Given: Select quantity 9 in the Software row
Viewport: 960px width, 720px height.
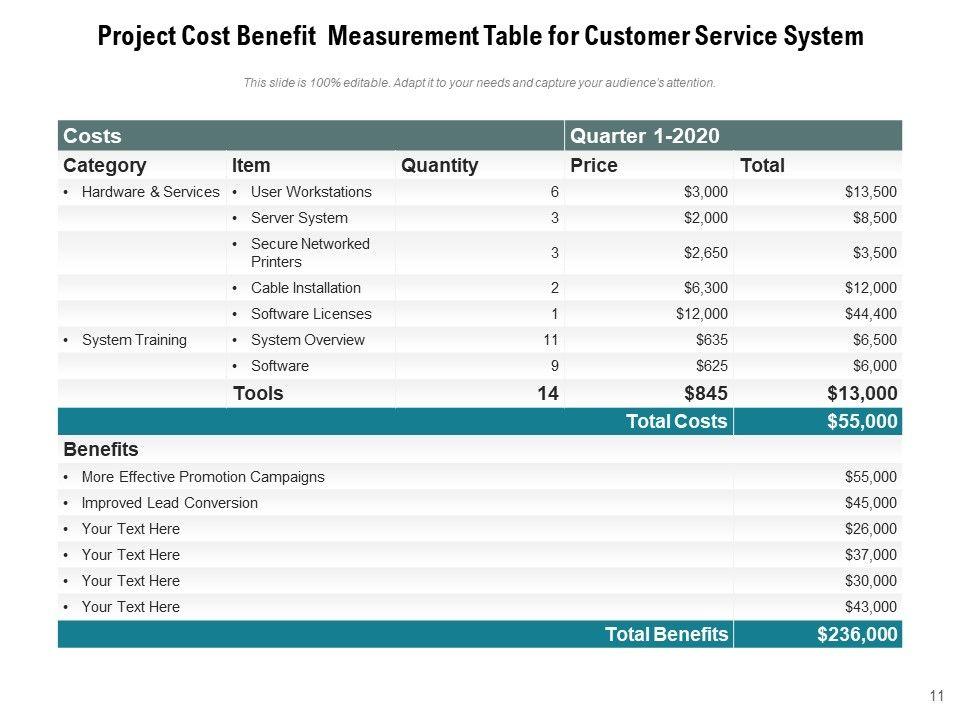Looking at the screenshot, I should (x=555, y=366).
